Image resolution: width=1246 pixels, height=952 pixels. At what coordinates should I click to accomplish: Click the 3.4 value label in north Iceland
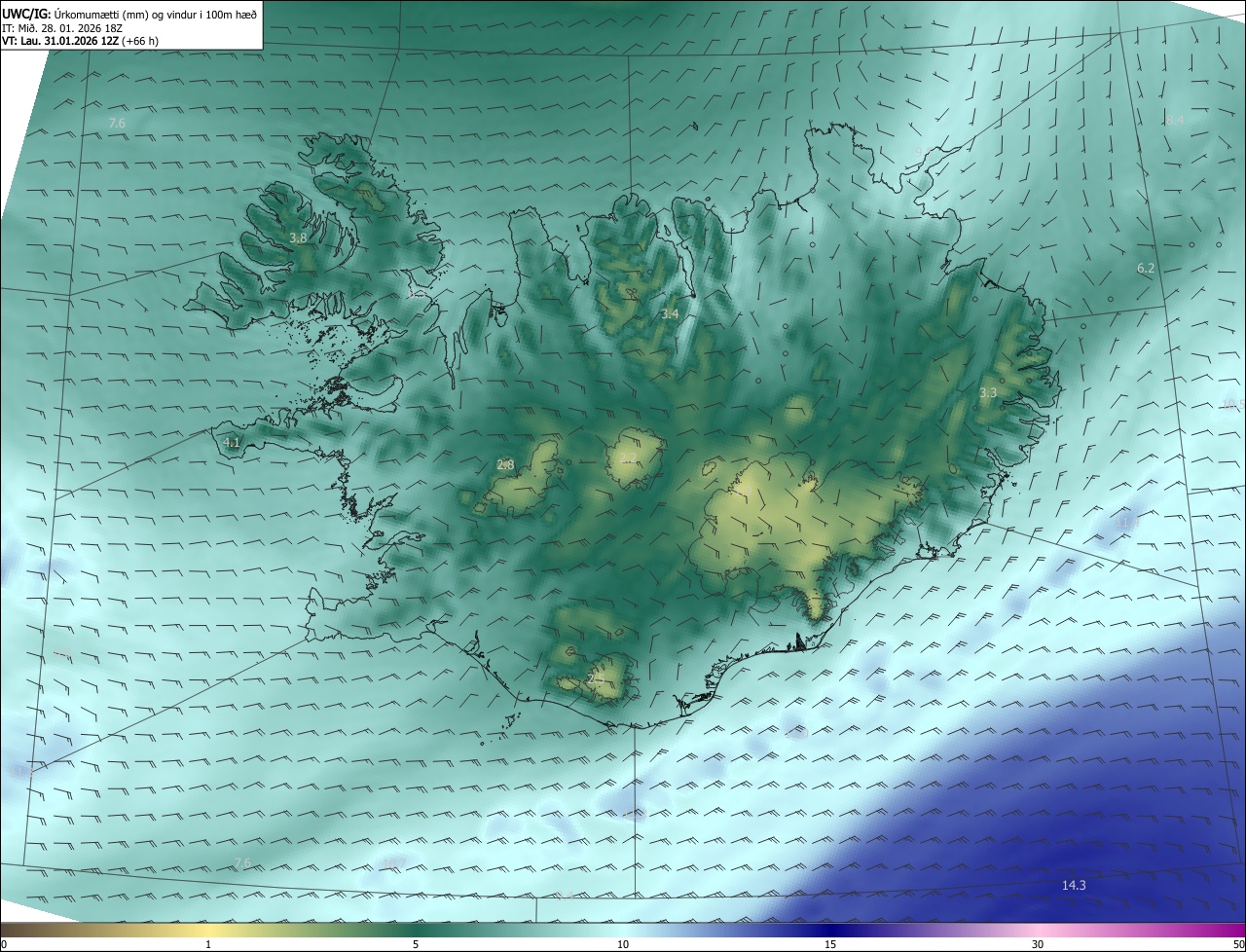[669, 313]
